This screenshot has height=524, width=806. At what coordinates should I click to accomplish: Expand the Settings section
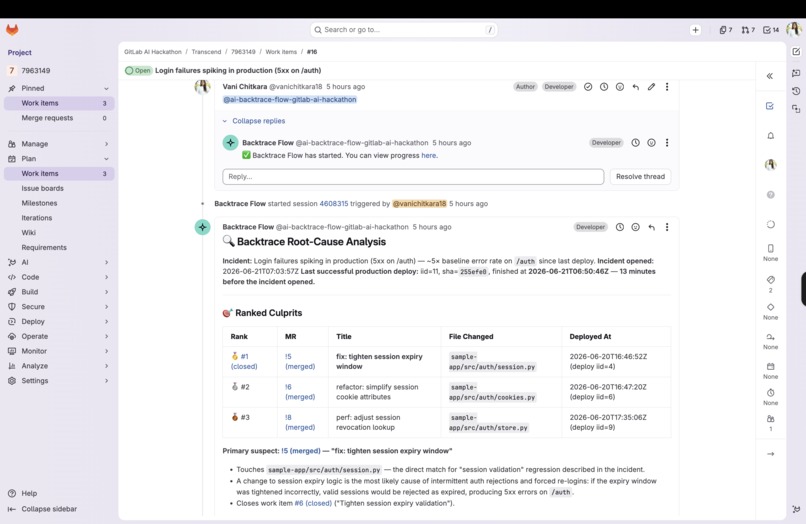pos(59,381)
